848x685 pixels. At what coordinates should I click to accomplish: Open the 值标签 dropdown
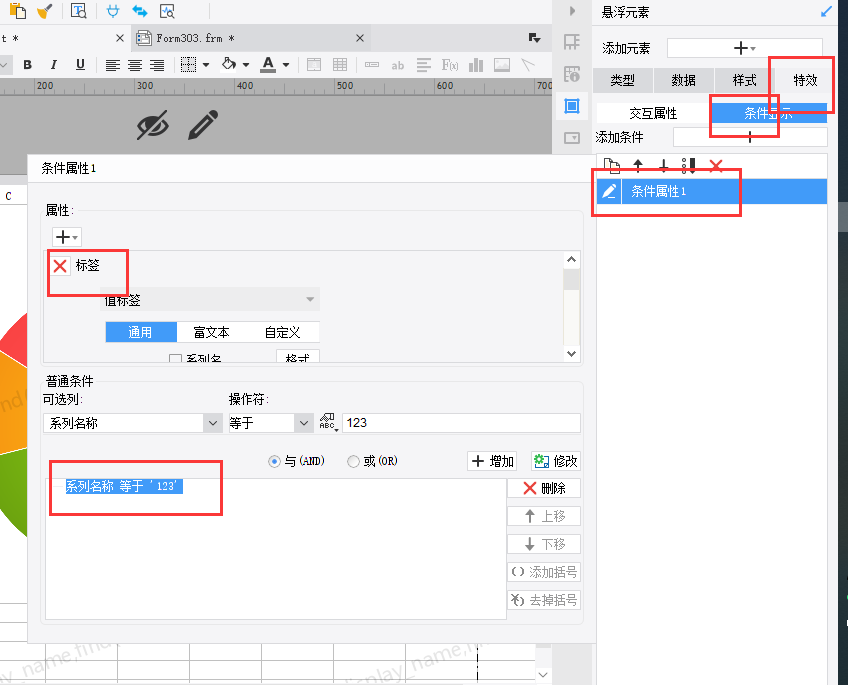coord(210,300)
